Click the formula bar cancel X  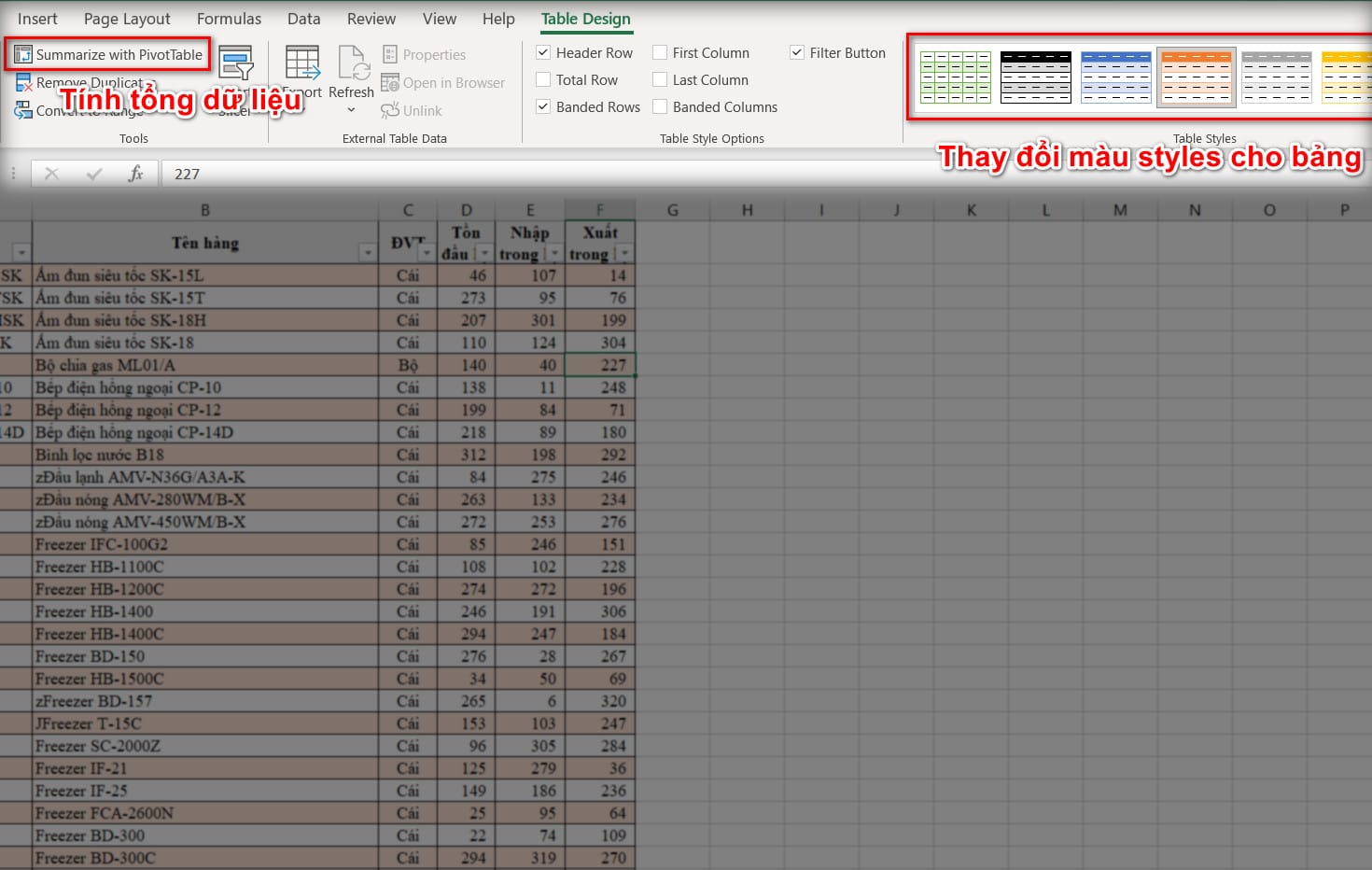click(52, 174)
